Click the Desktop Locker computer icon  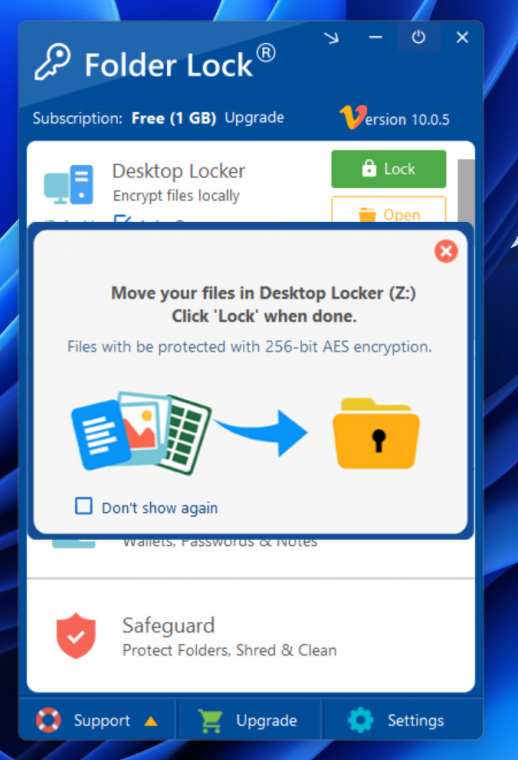pos(68,185)
